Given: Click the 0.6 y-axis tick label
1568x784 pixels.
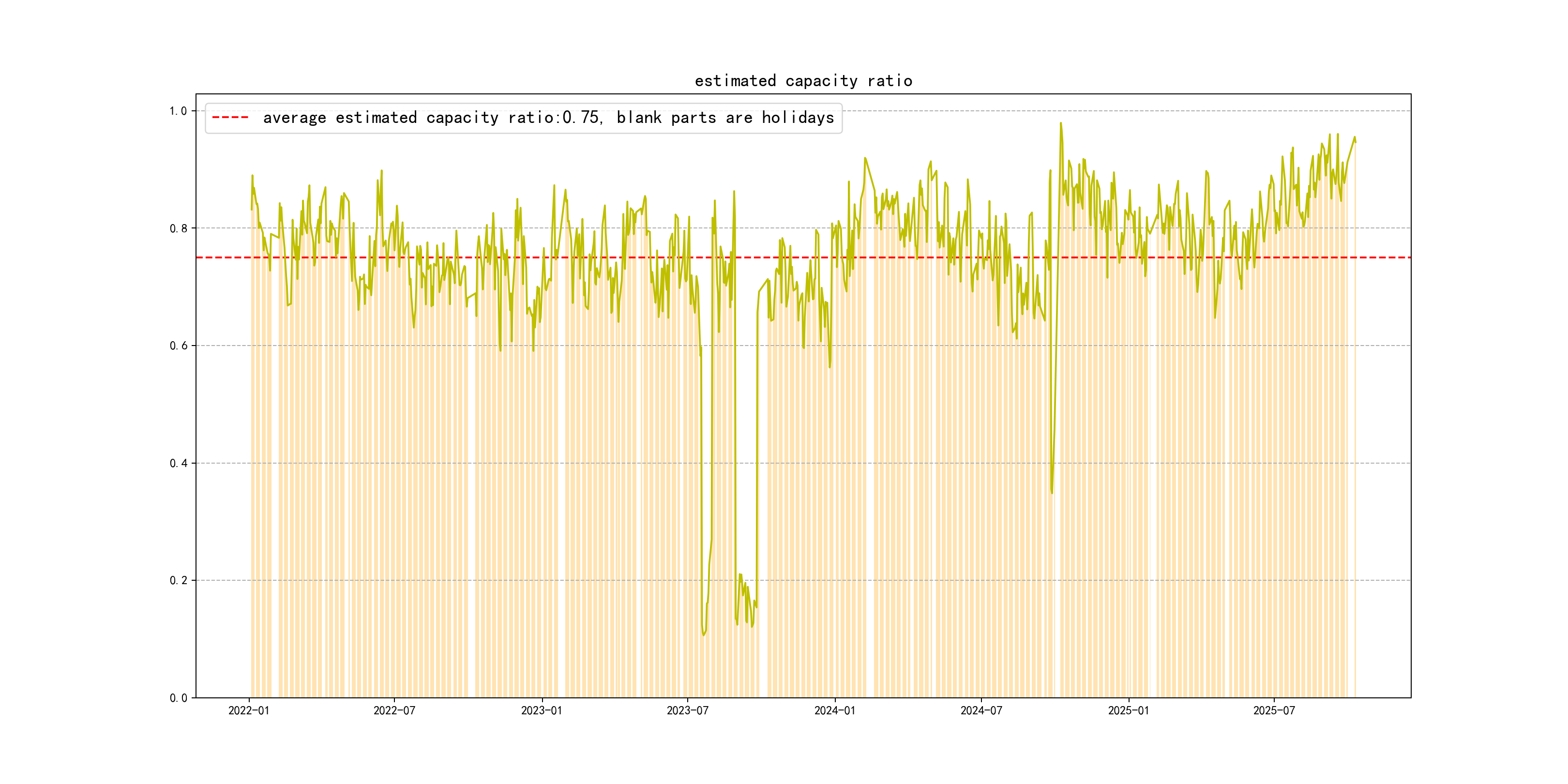Looking at the screenshot, I should click(x=178, y=346).
